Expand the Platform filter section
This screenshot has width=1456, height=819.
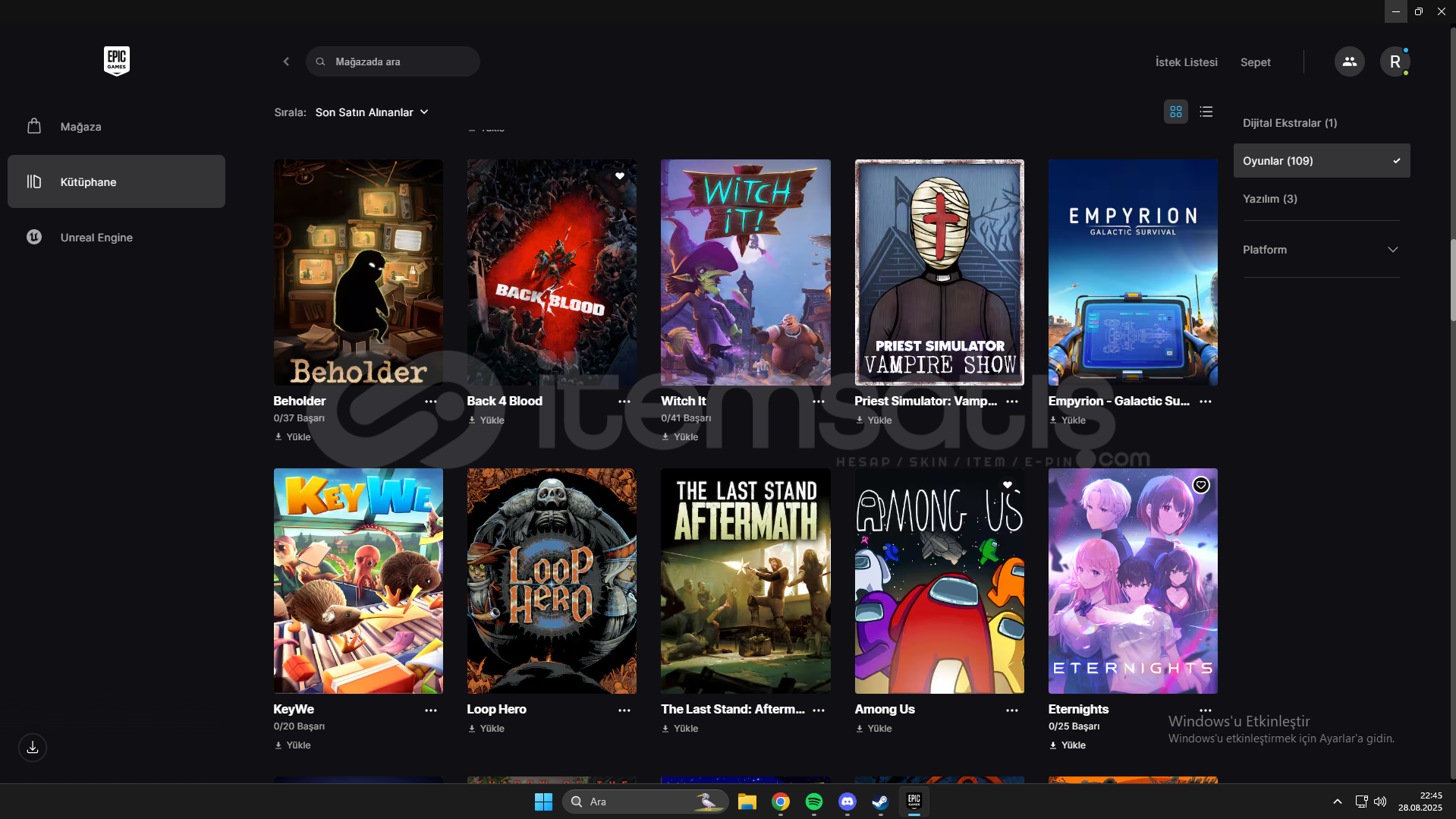point(1321,250)
